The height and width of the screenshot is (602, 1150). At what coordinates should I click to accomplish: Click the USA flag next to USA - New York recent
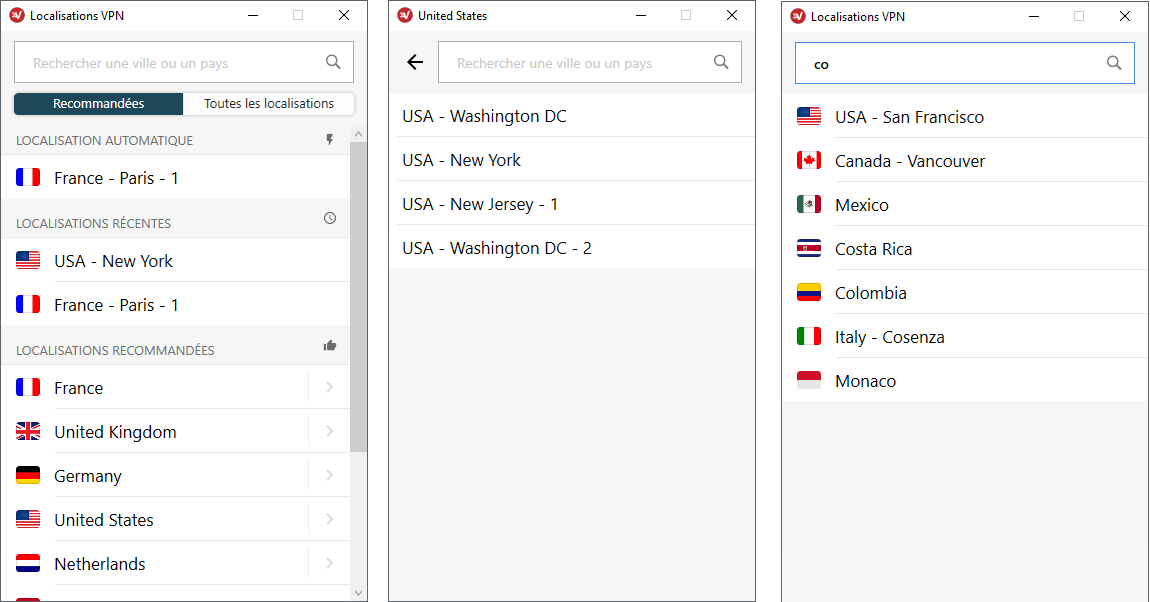tap(28, 260)
